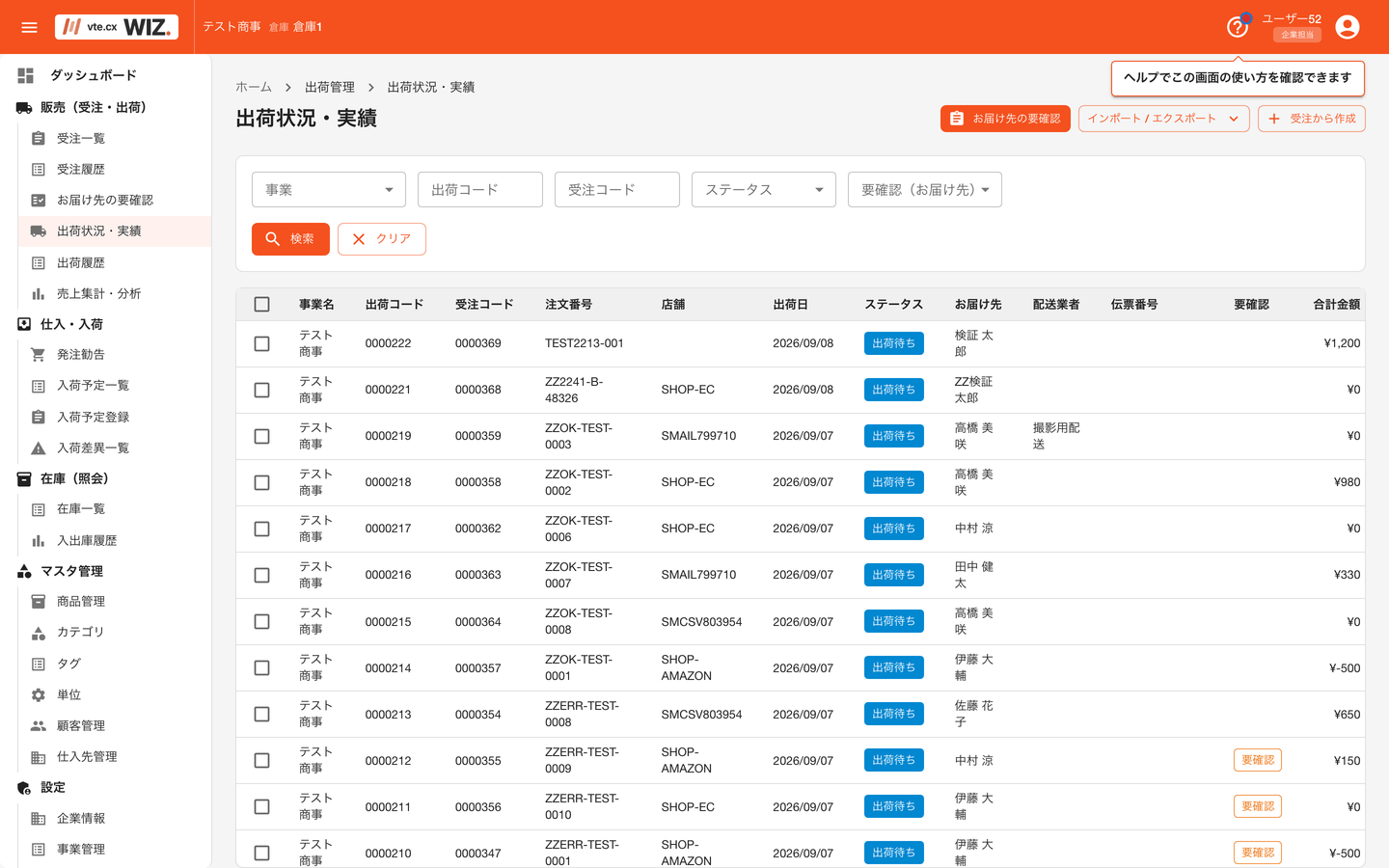
Task: Click the 受注から作成 button
Action: [x=1312, y=119]
